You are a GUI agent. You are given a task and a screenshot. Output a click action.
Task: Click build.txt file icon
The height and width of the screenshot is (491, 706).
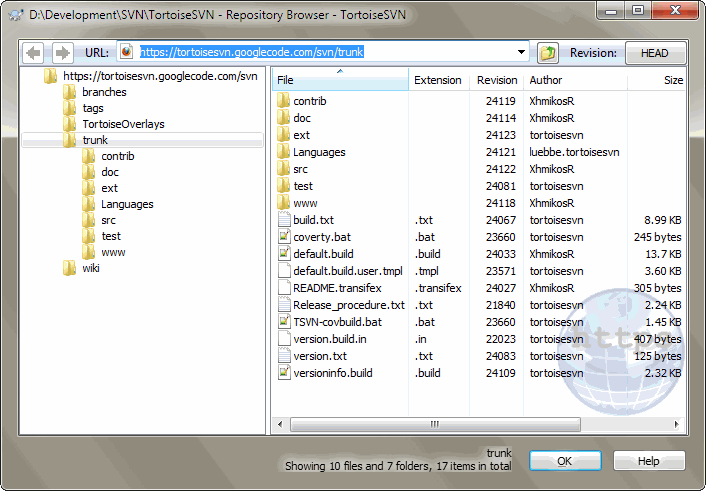pyautogui.click(x=284, y=220)
